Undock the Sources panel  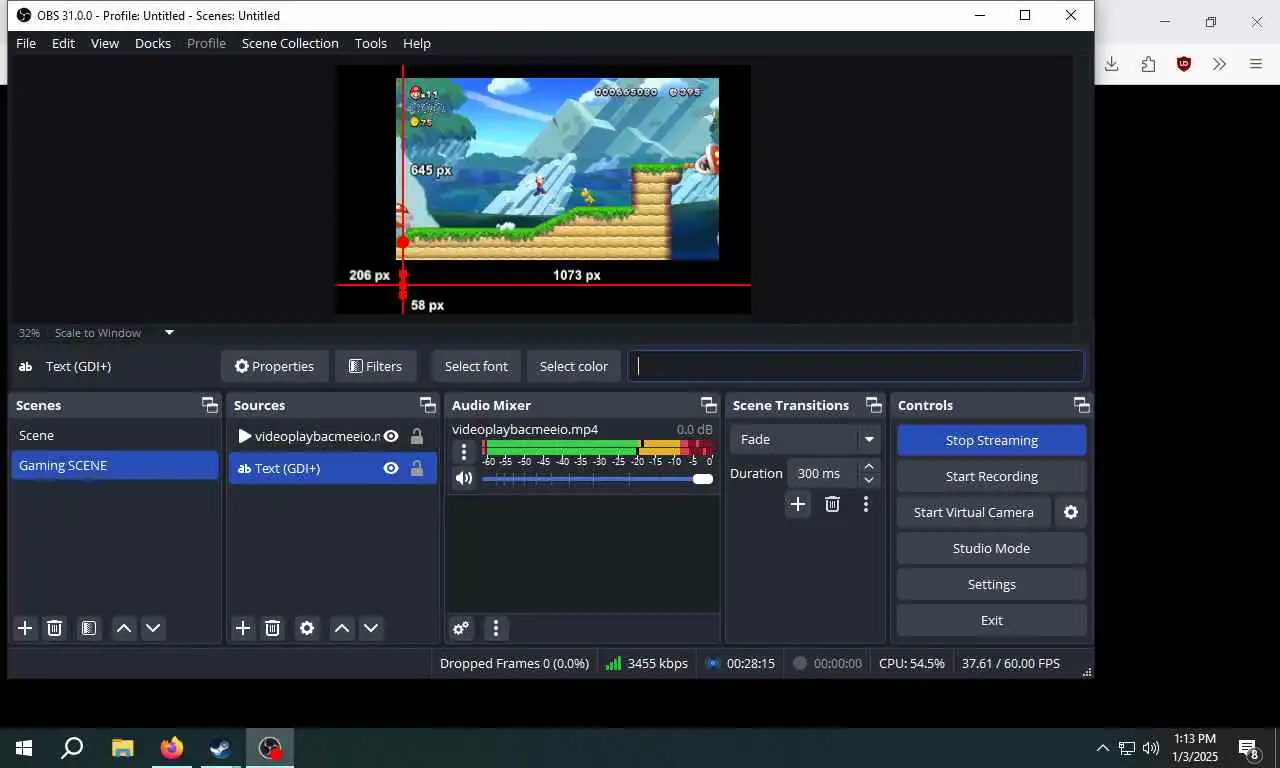point(427,405)
